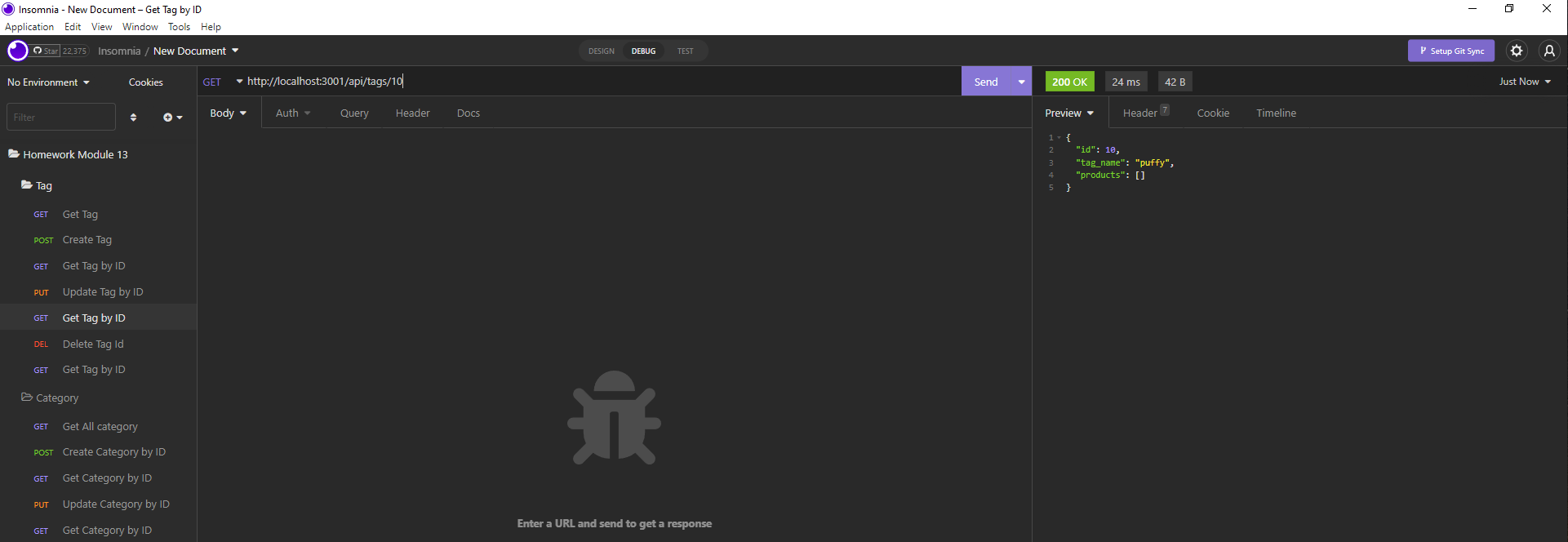Open the New Document dropdown

[196, 51]
